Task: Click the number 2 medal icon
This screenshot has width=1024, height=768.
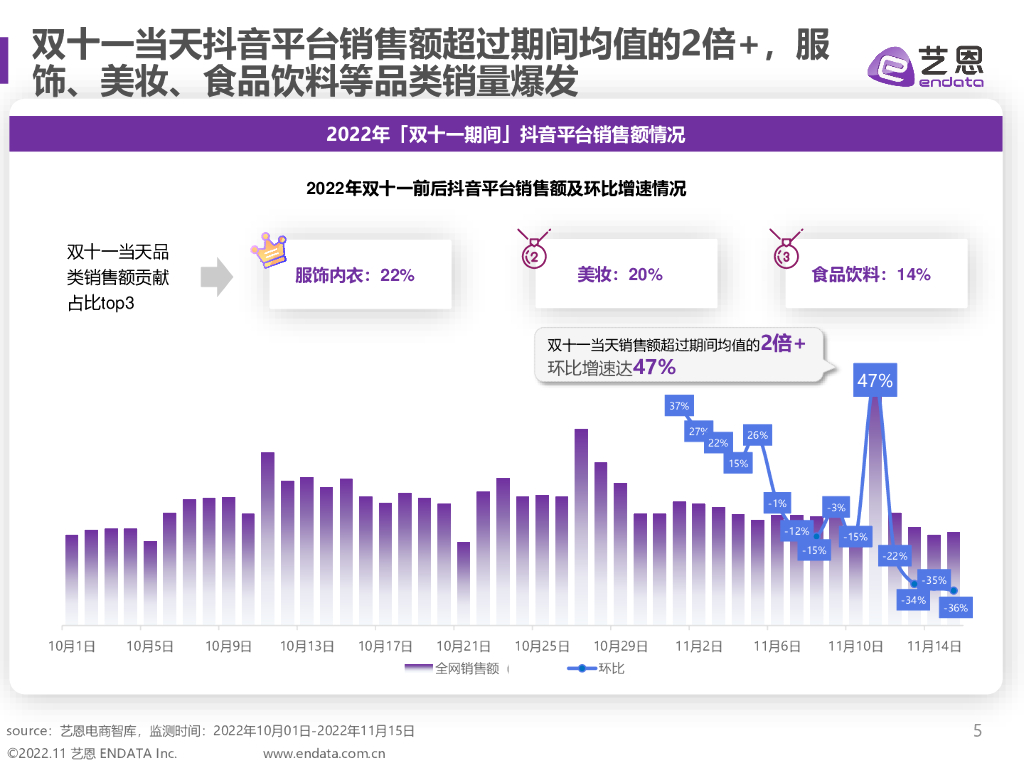Action: 534,249
